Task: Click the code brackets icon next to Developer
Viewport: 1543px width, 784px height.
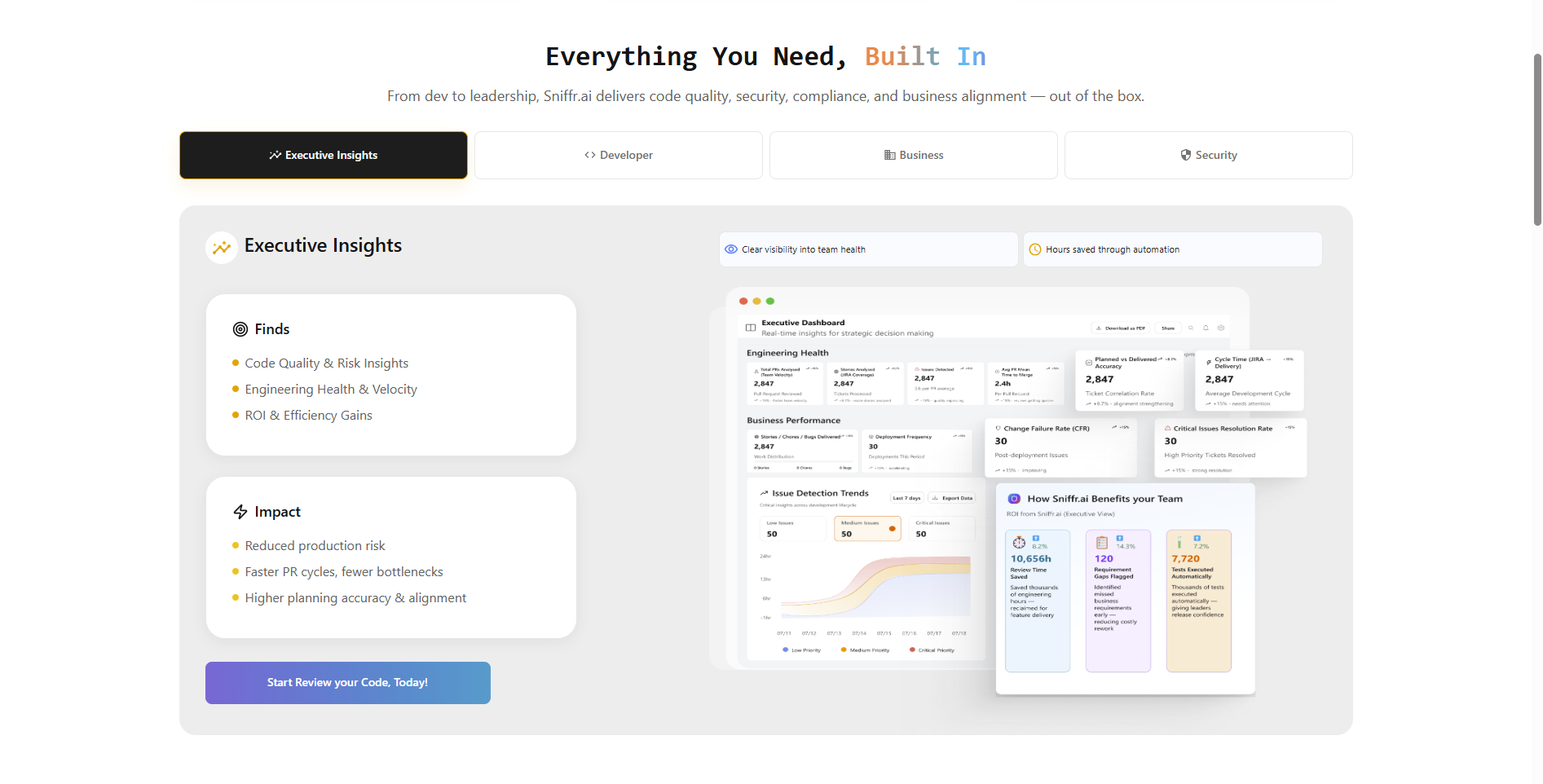Action: click(589, 155)
